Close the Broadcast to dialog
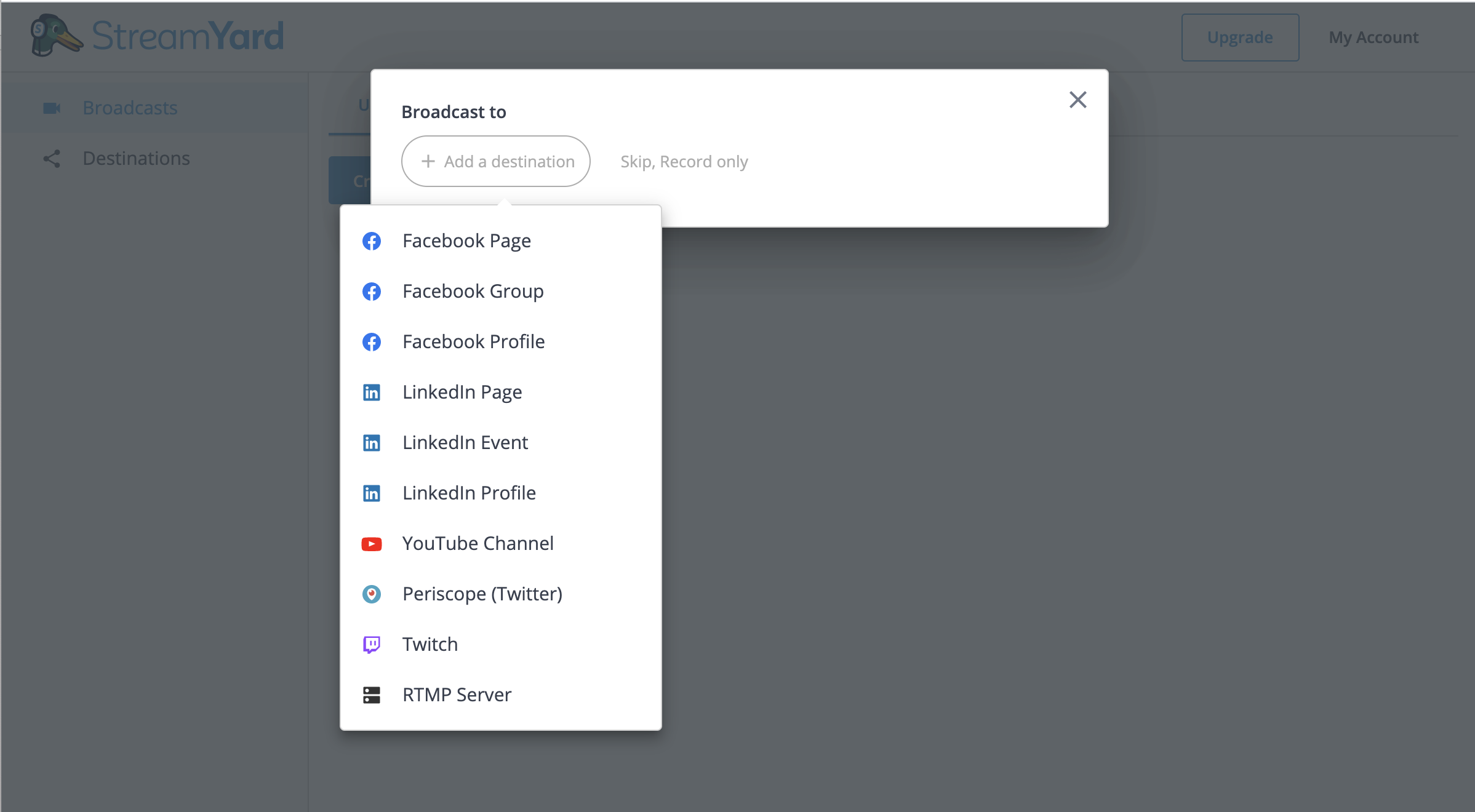Viewport: 1475px width, 812px height. tap(1078, 99)
